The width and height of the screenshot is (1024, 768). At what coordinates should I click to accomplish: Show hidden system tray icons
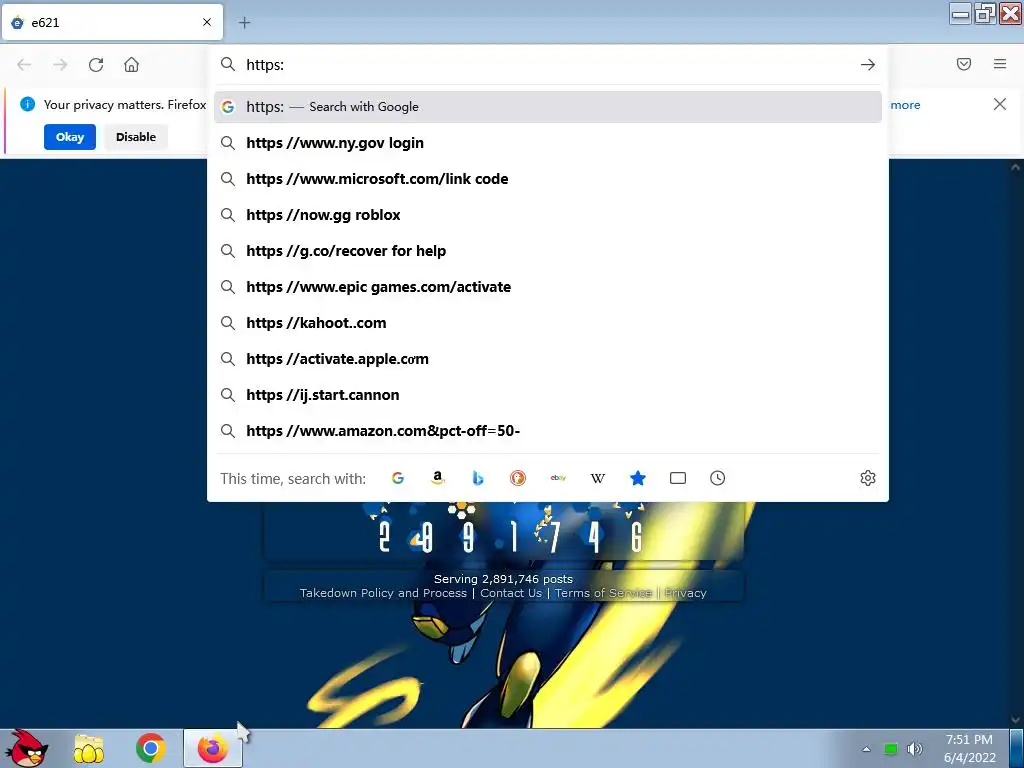(867, 749)
